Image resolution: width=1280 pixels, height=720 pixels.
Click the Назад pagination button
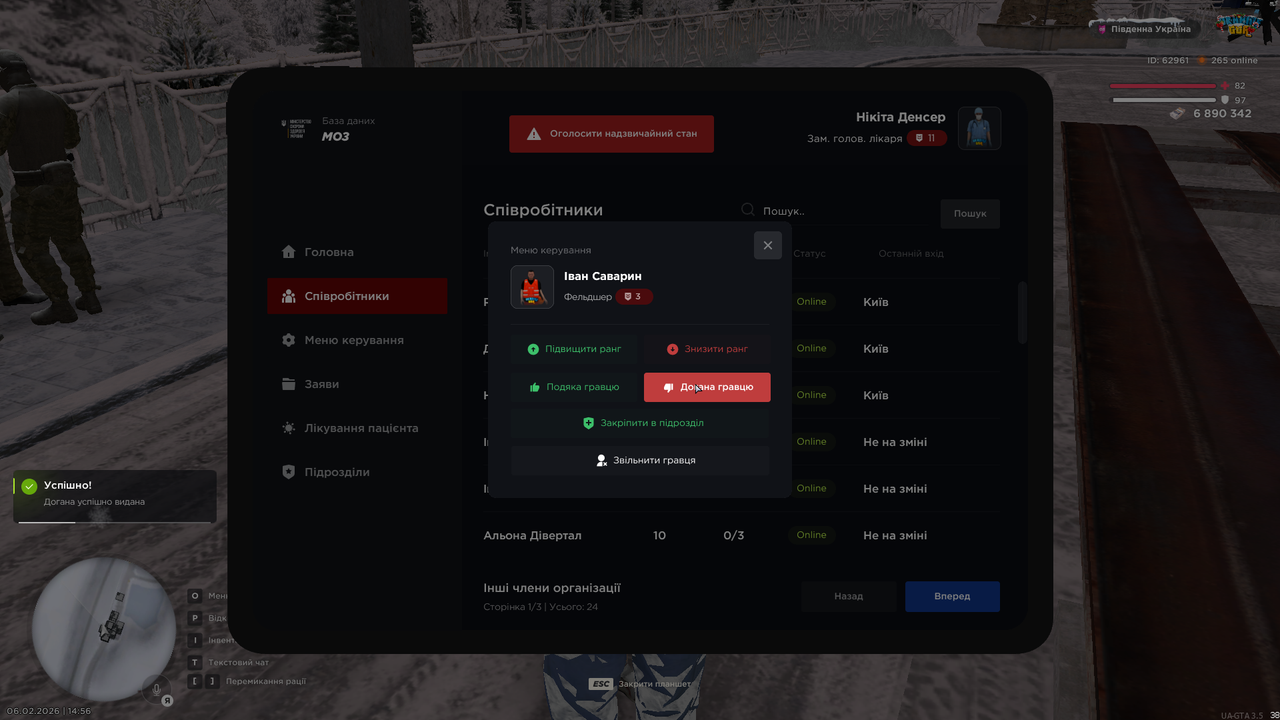click(849, 596)
